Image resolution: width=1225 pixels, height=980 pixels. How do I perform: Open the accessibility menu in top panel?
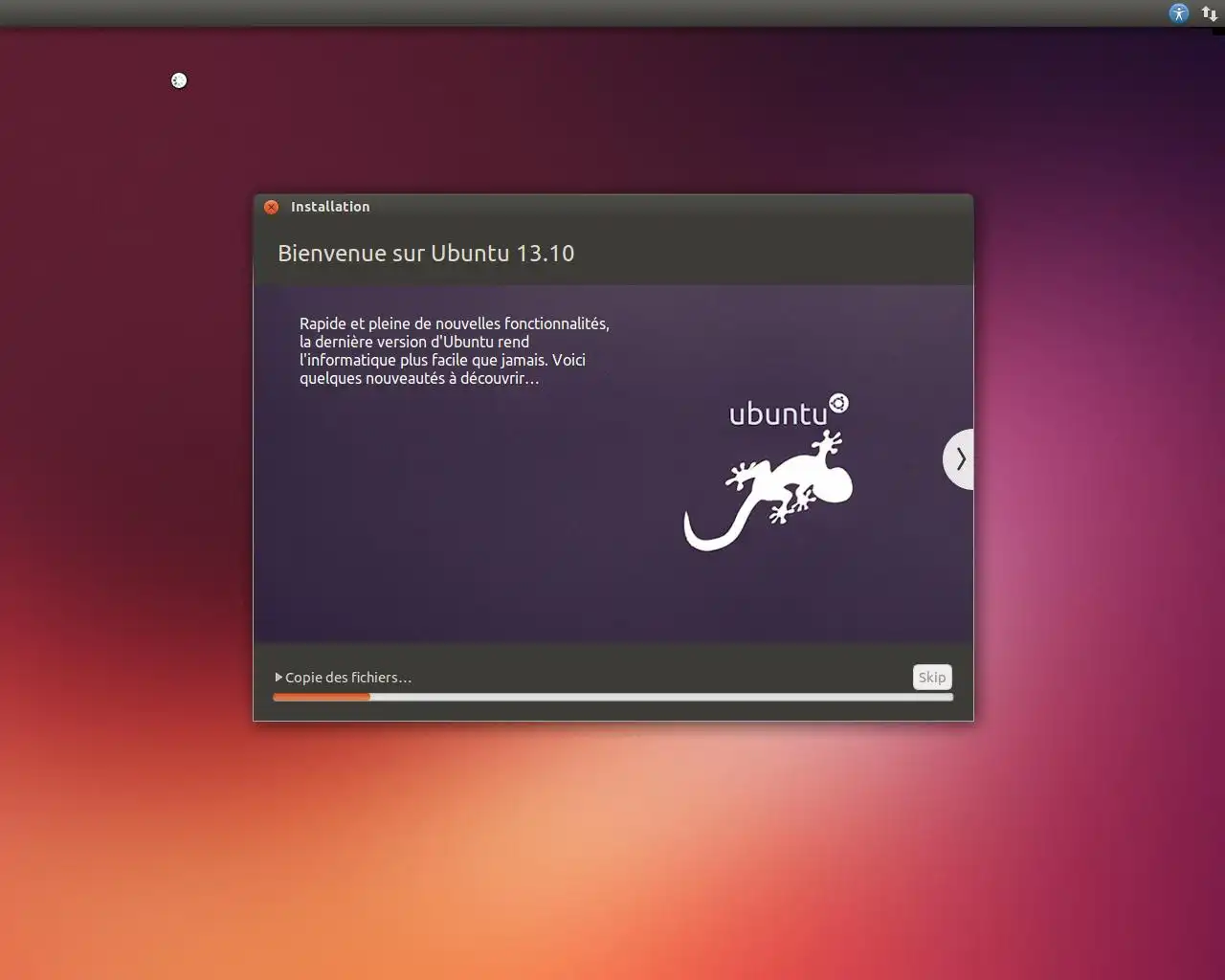pos(1179,13)
